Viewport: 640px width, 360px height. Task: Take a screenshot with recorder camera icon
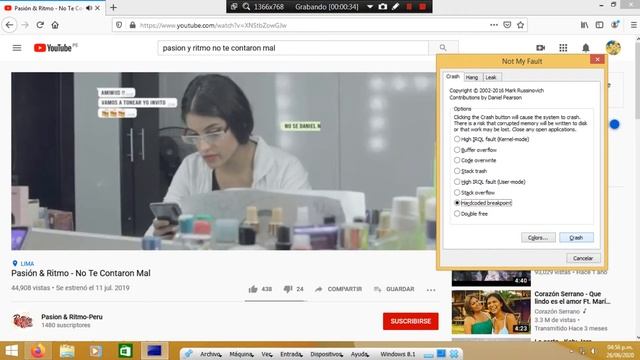pyautogui.click(x=382, y=7)
